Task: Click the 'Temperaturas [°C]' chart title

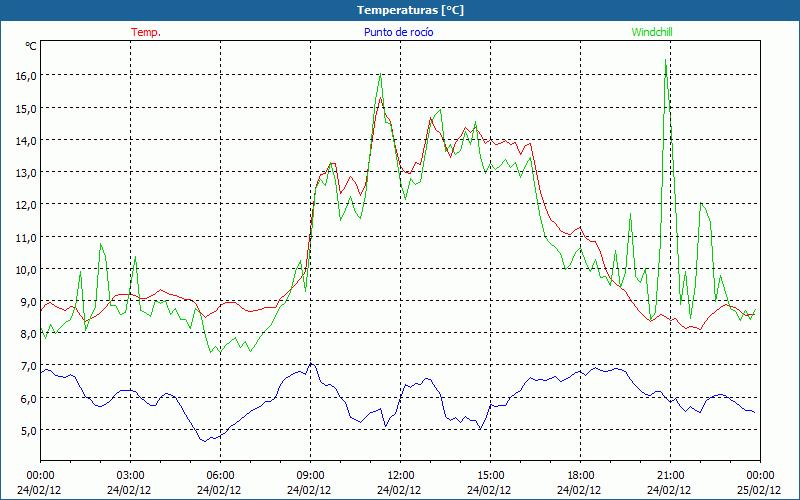Action: pyautogui.click(x=410, y=10)
